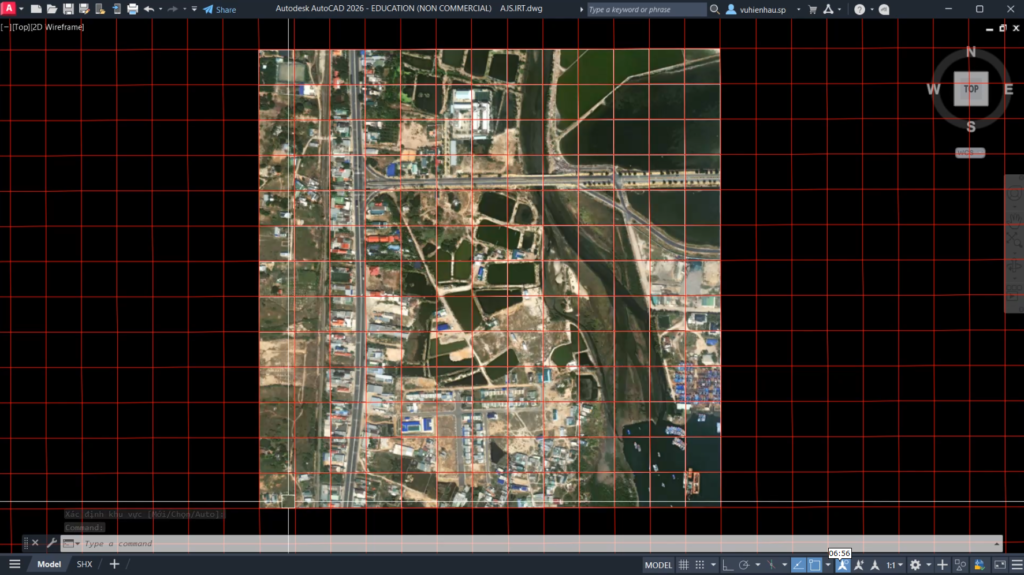Switch to the SHX layout tab
The height and width of the screenshot is (575, 1024).
click(84, 564)
